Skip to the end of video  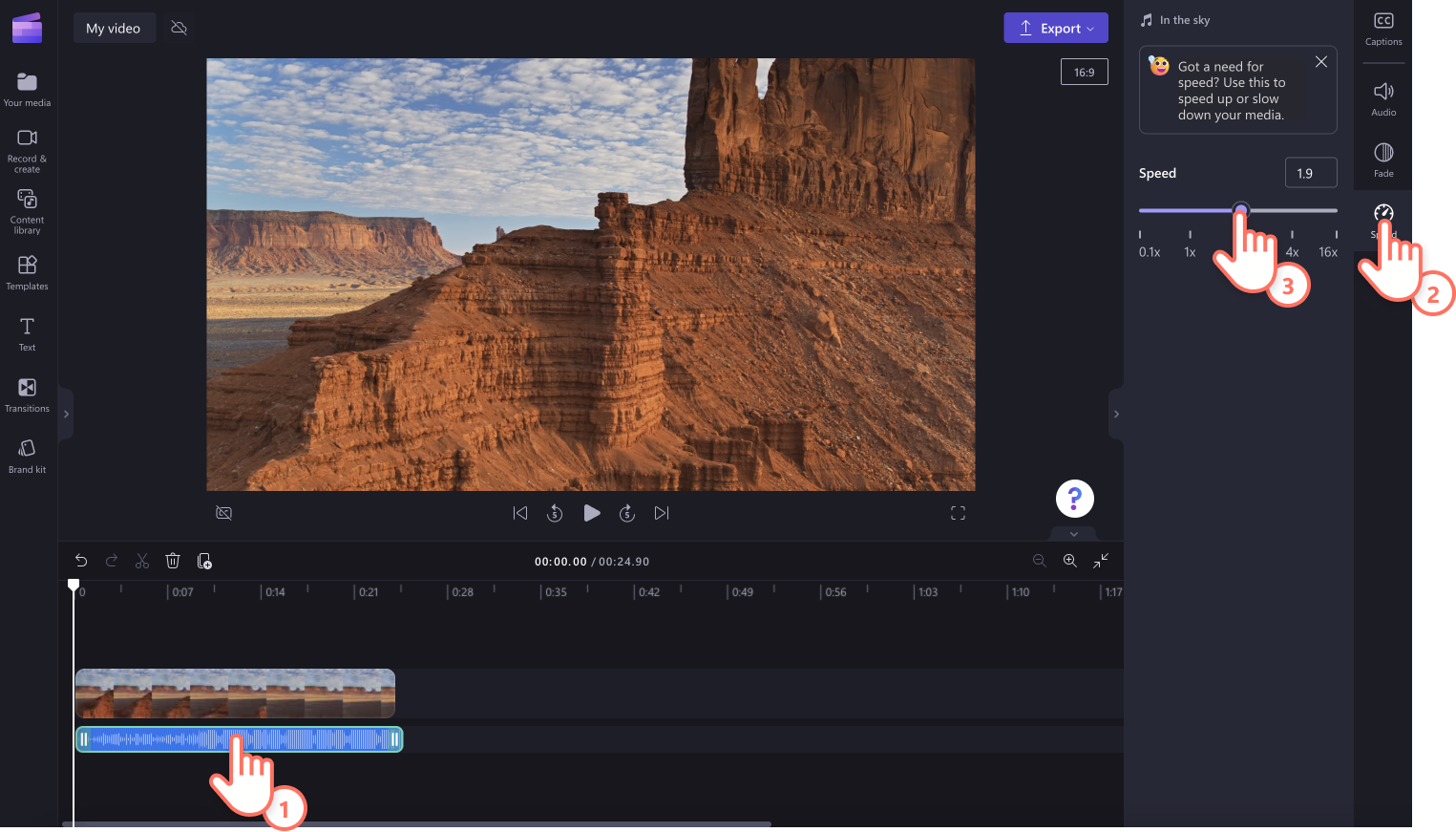(x=662, y=513)
